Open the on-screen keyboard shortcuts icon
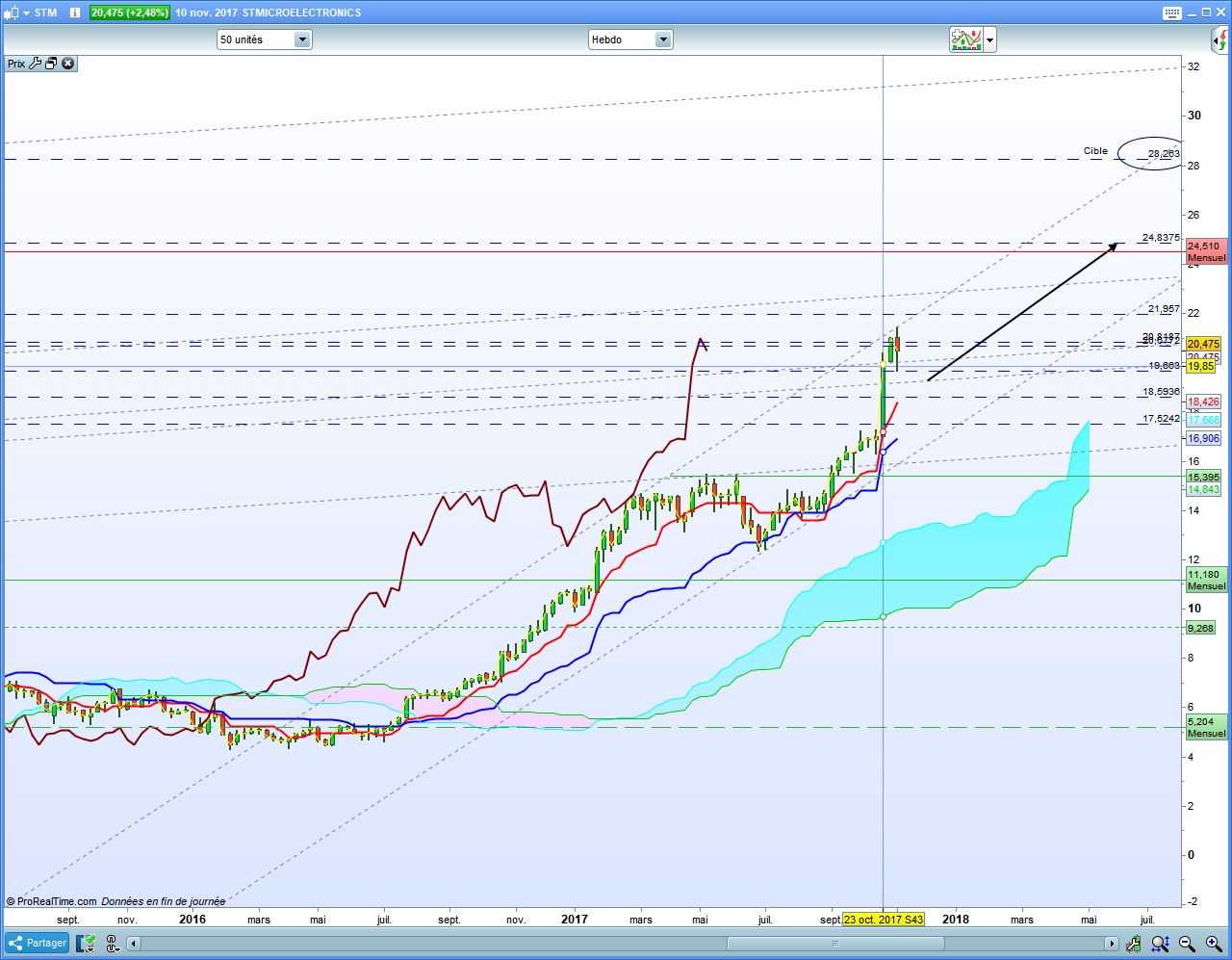The height and width of the screenshot is (960, 1232). 1171,13
